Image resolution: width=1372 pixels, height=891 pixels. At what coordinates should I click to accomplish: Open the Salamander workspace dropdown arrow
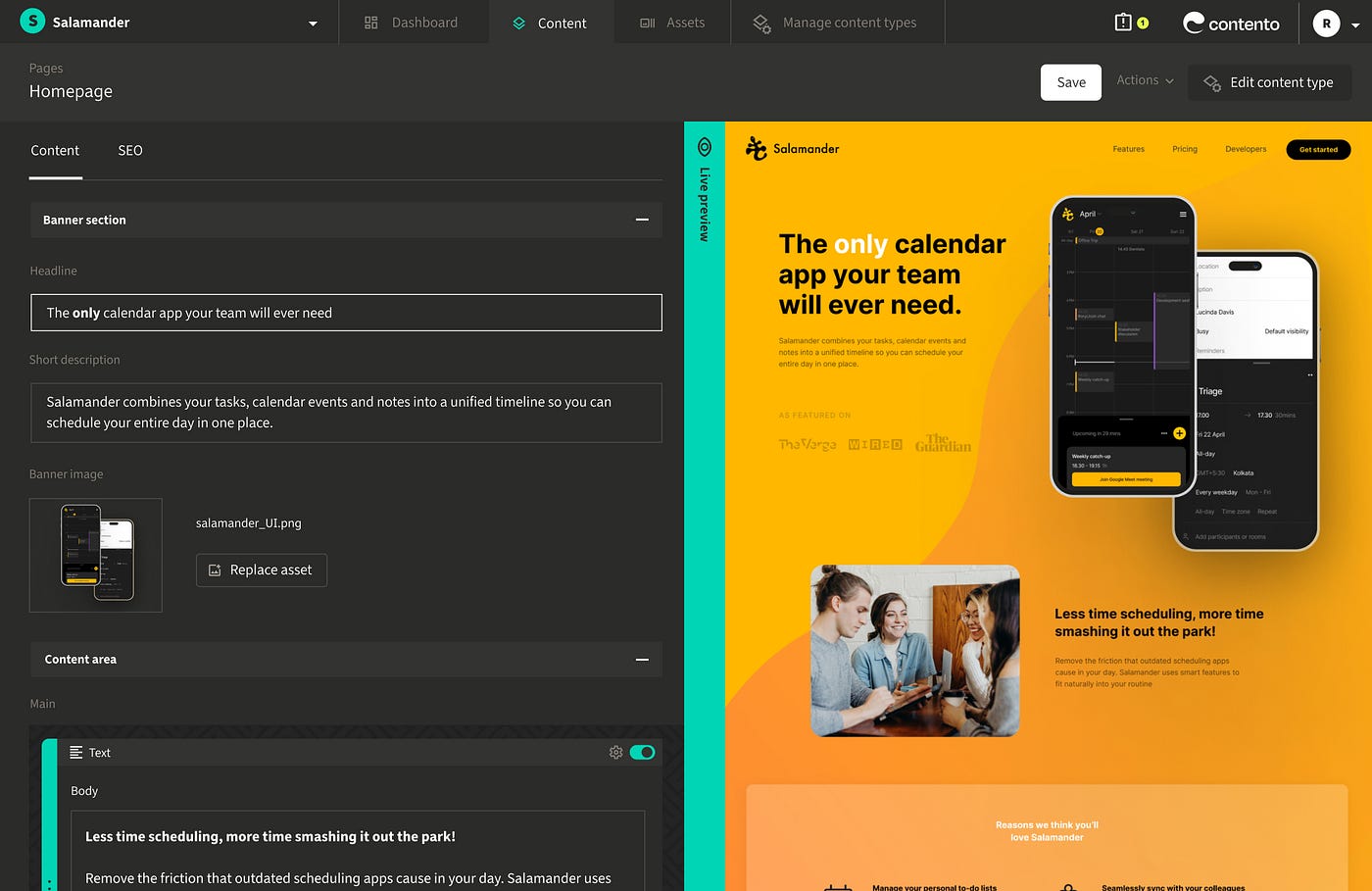point(313,24)
